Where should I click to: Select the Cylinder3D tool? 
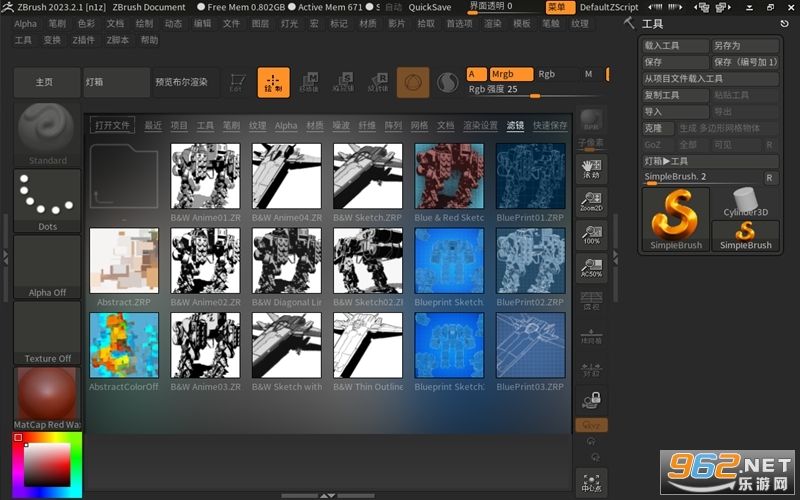click(x=745, y=203)
